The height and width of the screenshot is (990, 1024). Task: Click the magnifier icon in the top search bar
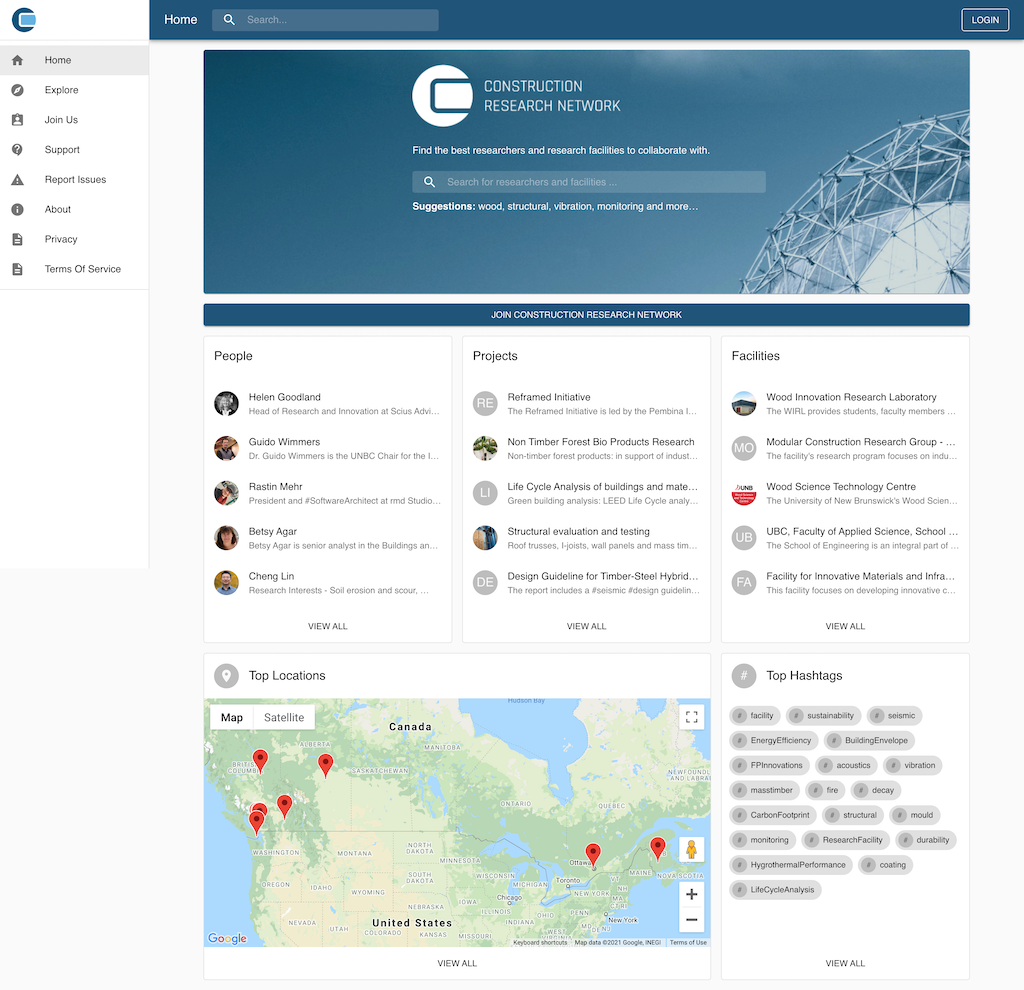pos(229,20)
